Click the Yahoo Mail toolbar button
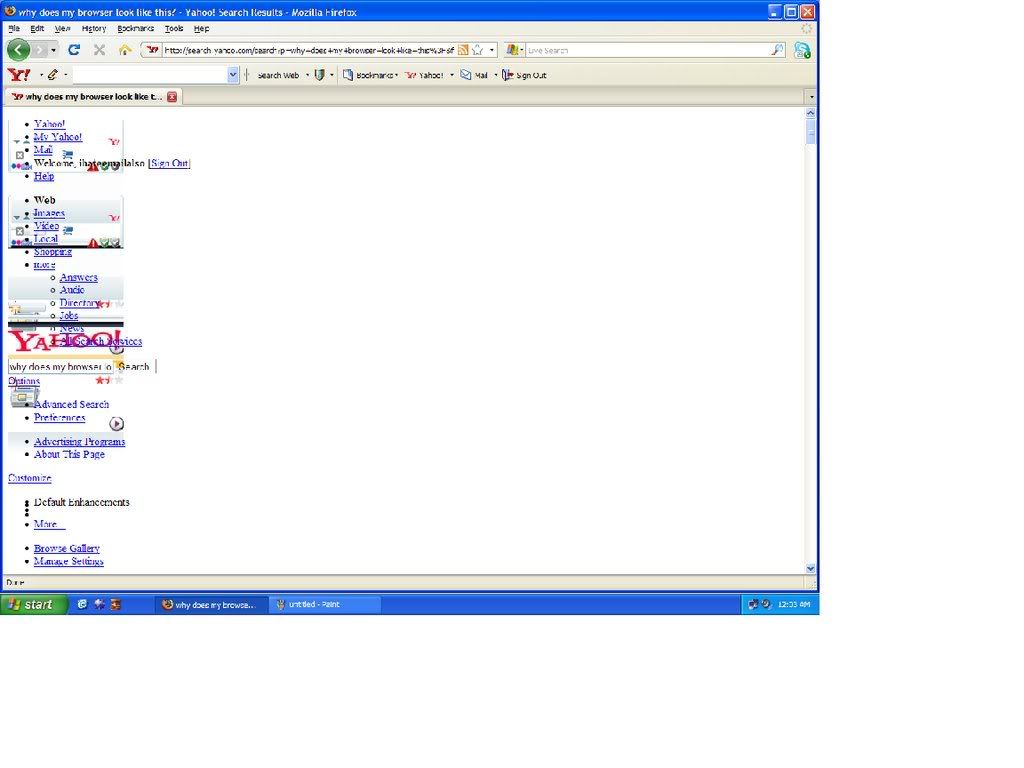 474,75
